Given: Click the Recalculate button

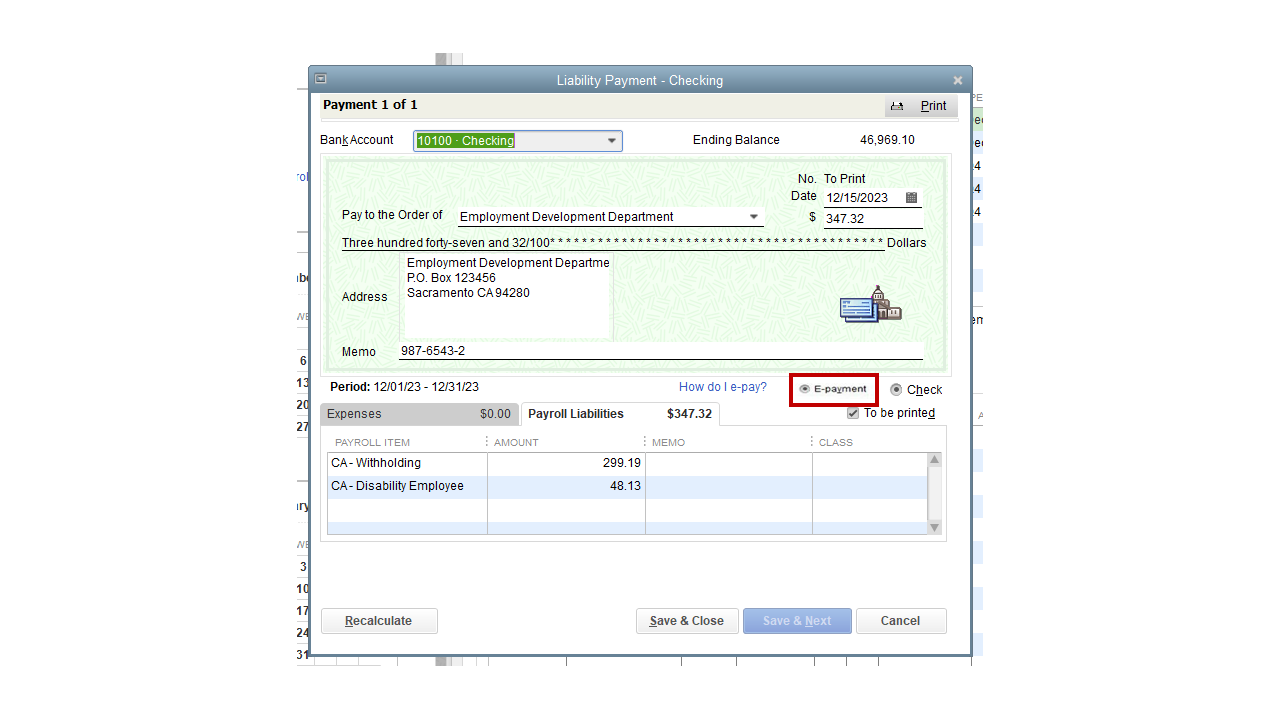Looking at the screenshot, I should click(379, 621).
